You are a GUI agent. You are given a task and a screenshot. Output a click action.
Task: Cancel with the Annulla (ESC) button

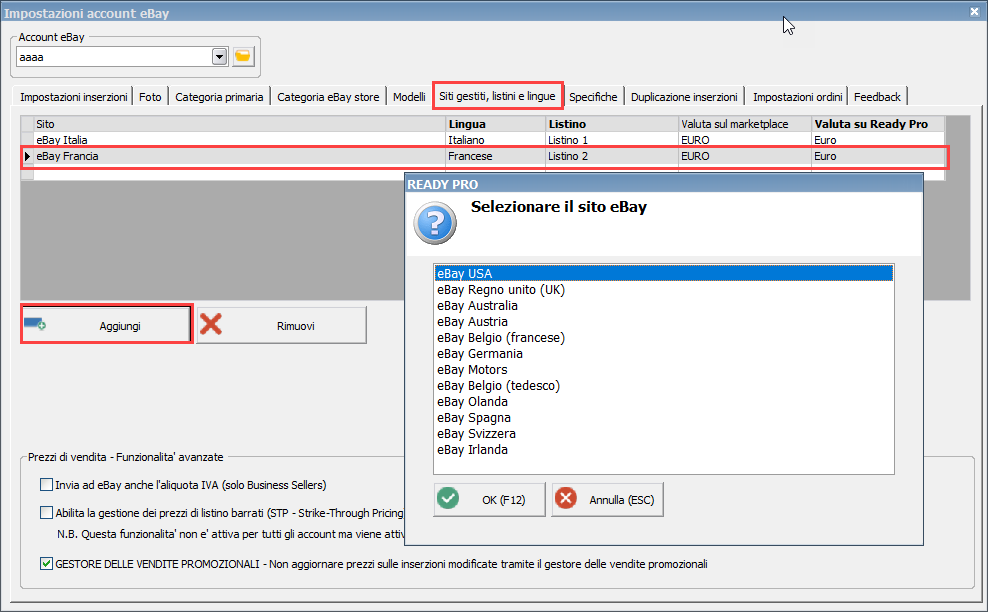click(607, 500)
